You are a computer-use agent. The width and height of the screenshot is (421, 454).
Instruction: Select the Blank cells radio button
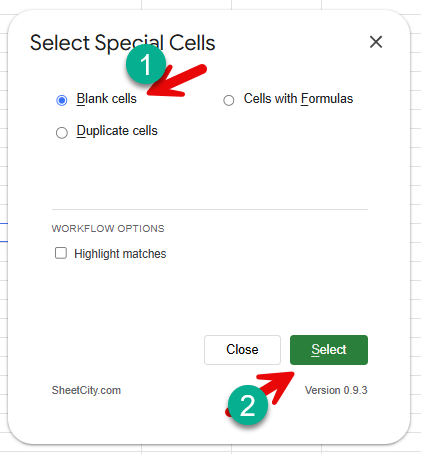click(62, 100)
